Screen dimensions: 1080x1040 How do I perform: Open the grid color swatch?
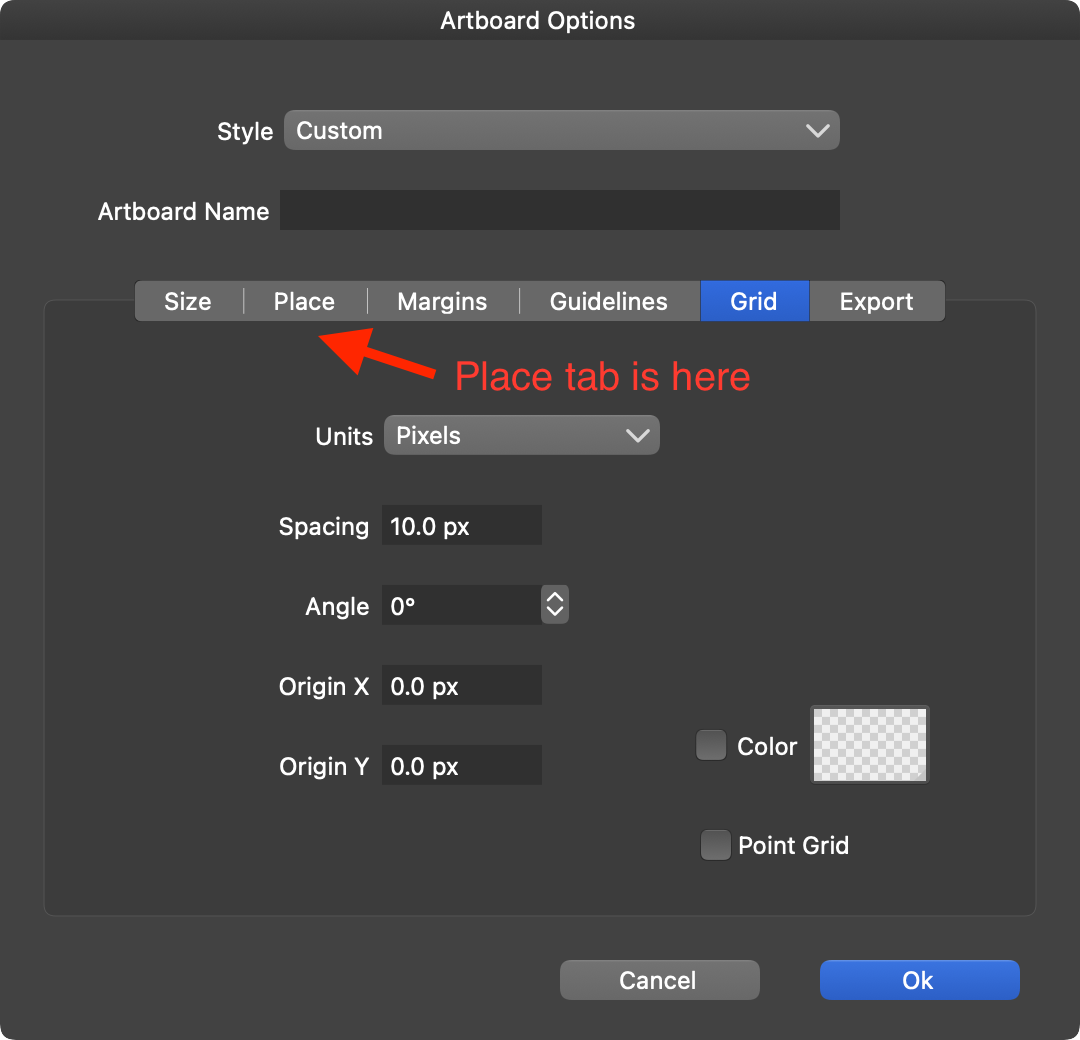click(x=869, y=745)
